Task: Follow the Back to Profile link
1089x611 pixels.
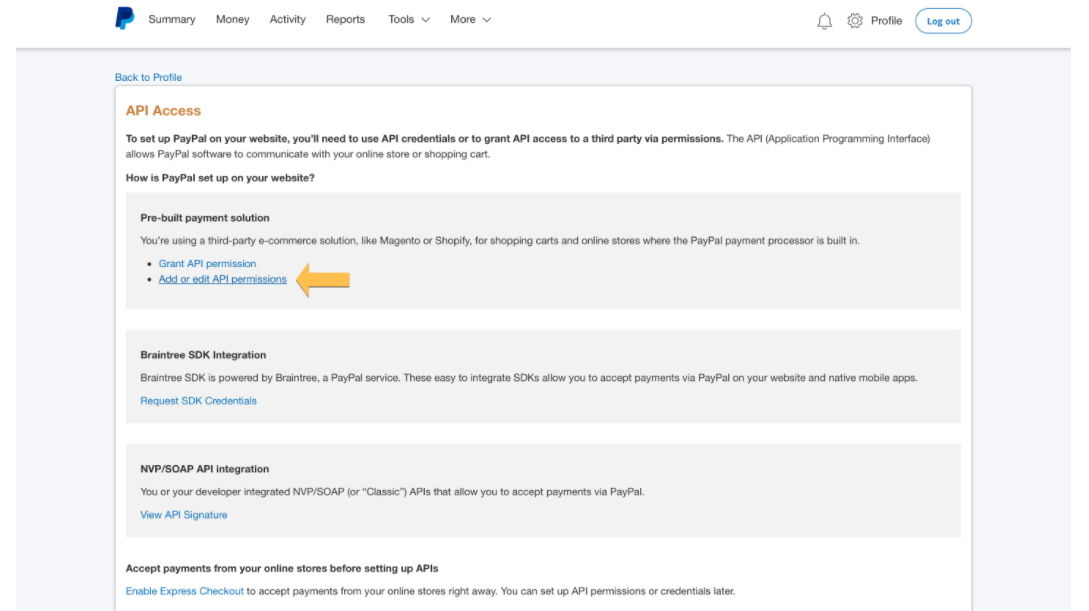Action: point(148,77)
